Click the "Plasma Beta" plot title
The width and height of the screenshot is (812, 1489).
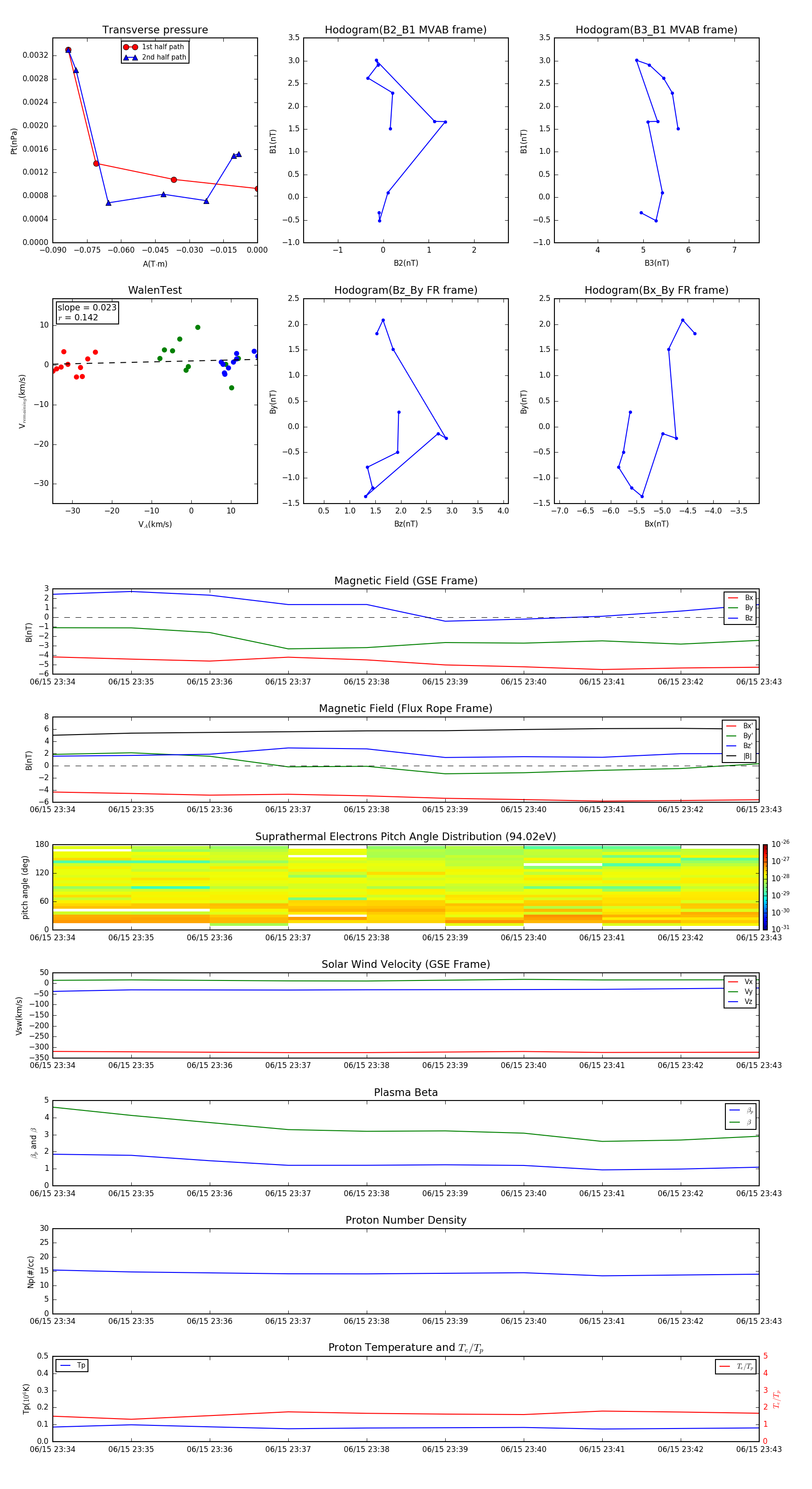[406, 1092]
